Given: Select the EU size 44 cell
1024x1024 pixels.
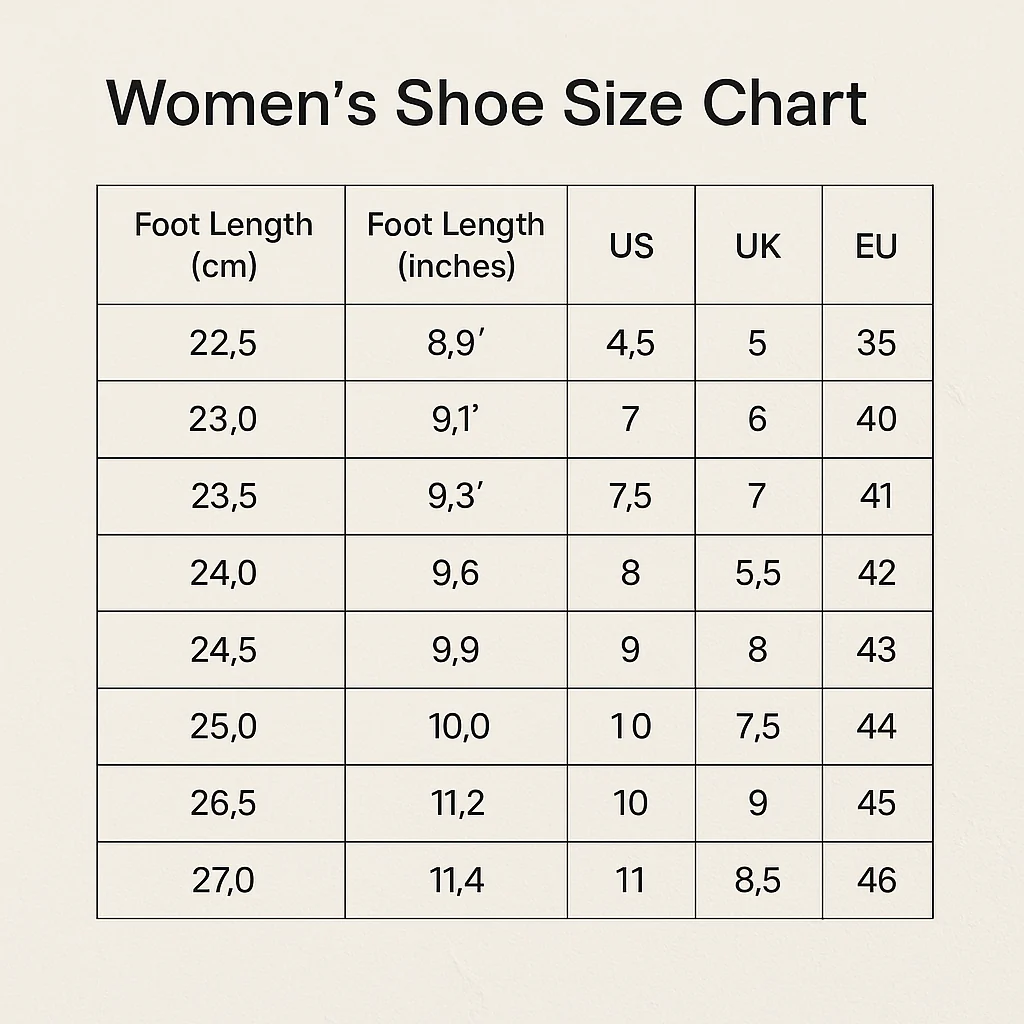Looking at the screenshot, I should pos(877,726).
